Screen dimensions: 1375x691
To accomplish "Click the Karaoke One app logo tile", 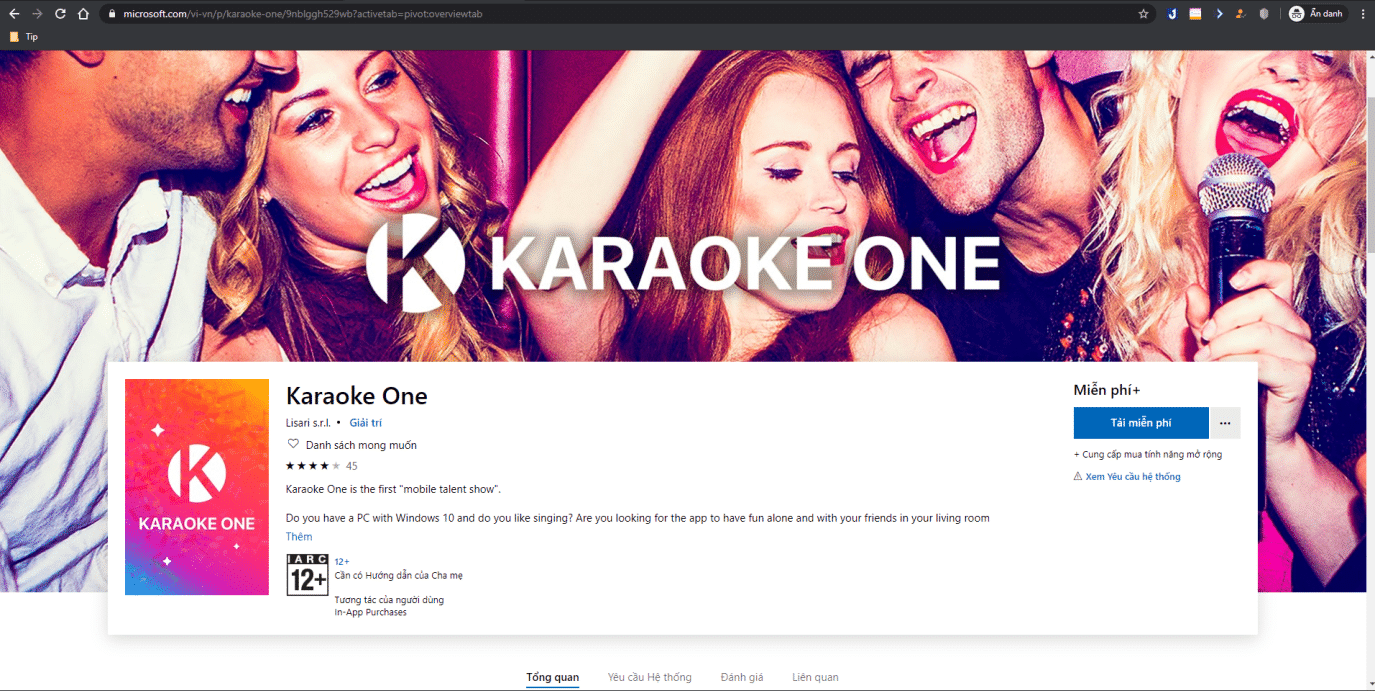I will tap(197, 487).
